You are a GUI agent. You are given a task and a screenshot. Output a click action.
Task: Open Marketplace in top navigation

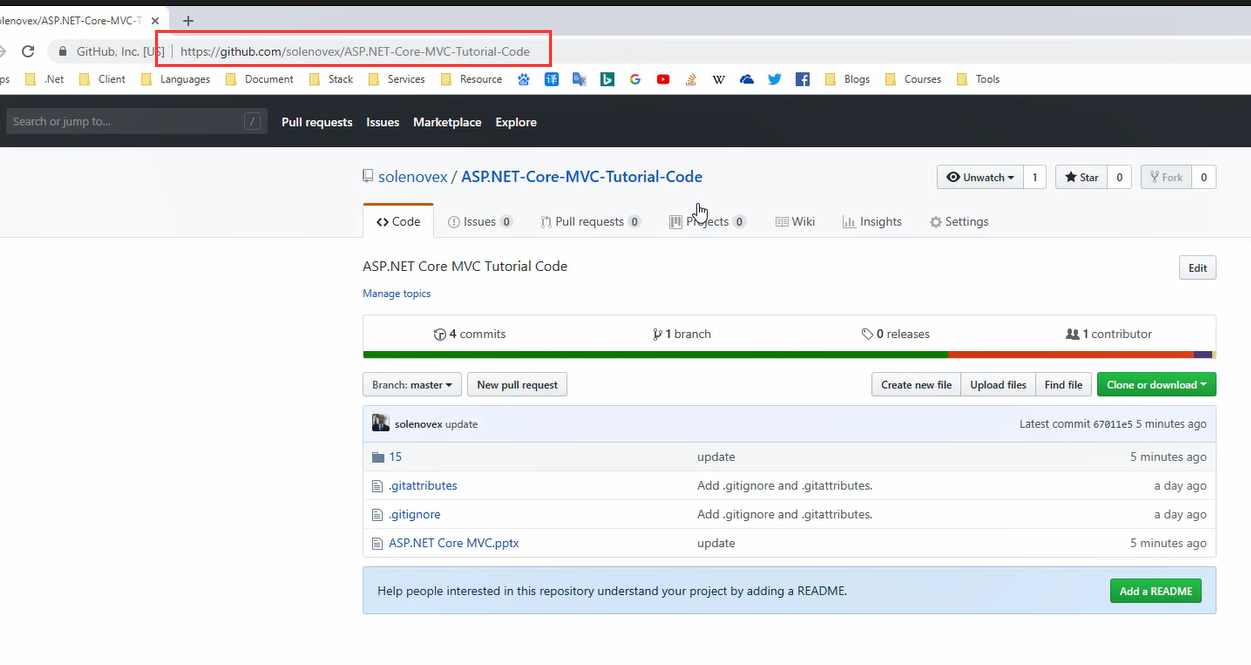tap(447, 122)
